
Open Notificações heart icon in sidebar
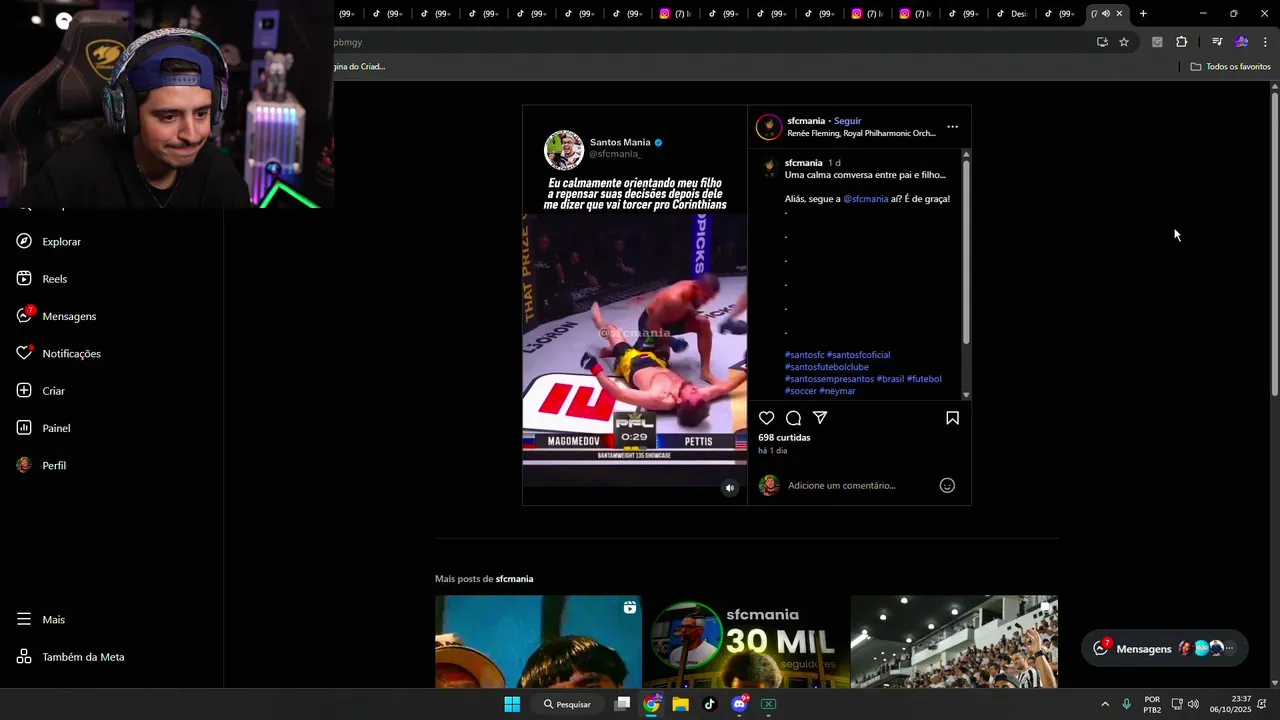24,353
